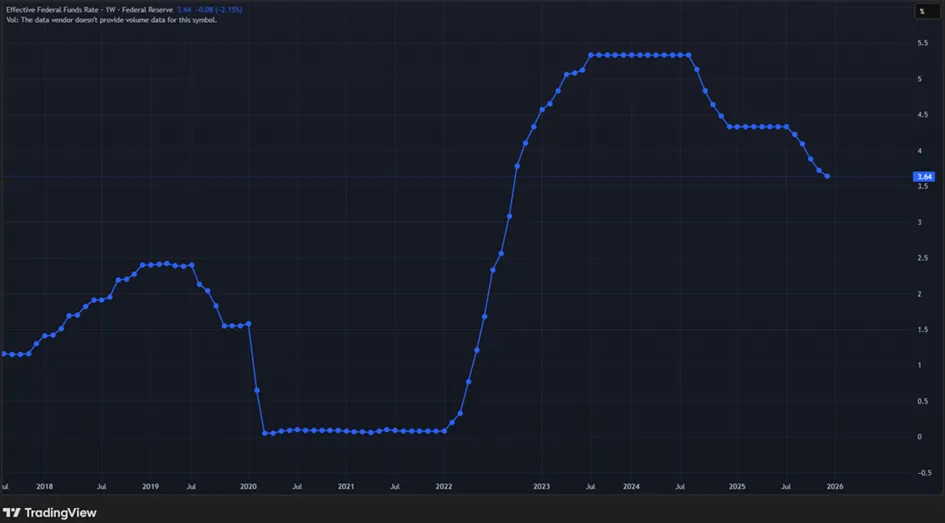Image resolution: width=945 pixels, height=523 pixels.
Task: Click the last data point on the line
Action: pyautogui.click(x=827, y=176)
